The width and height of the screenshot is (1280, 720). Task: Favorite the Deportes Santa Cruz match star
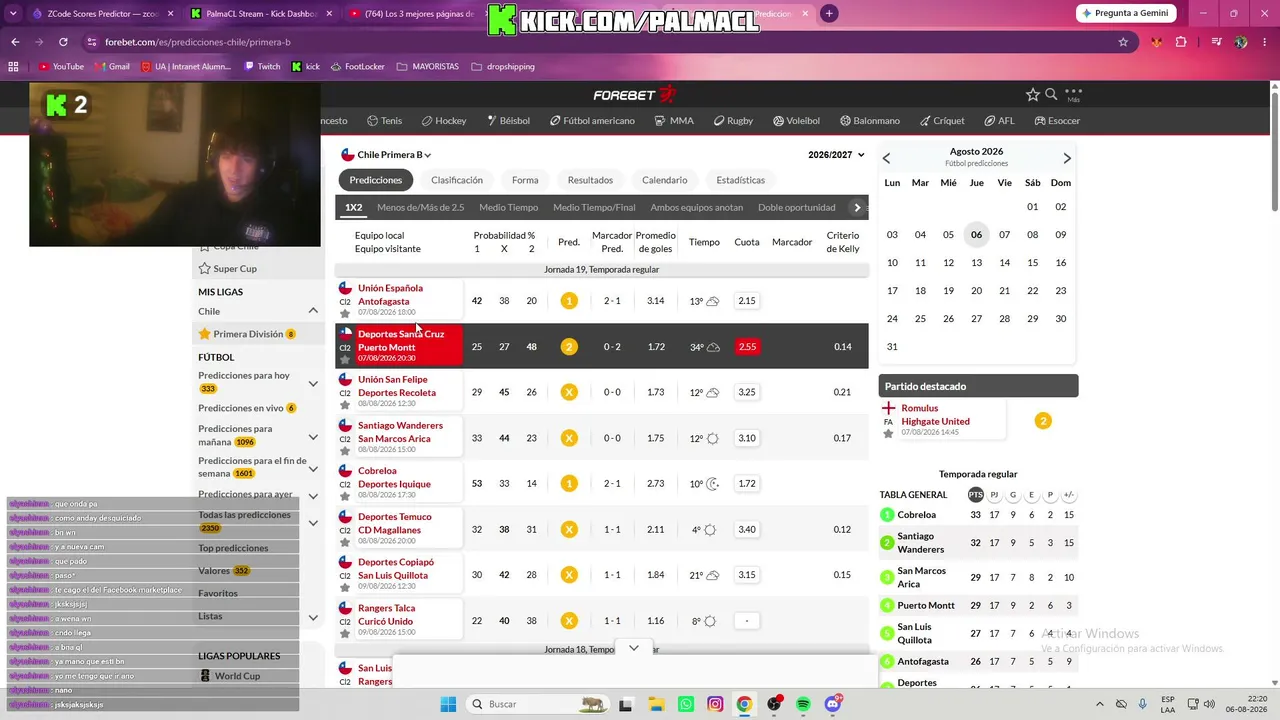click(345, 359)
